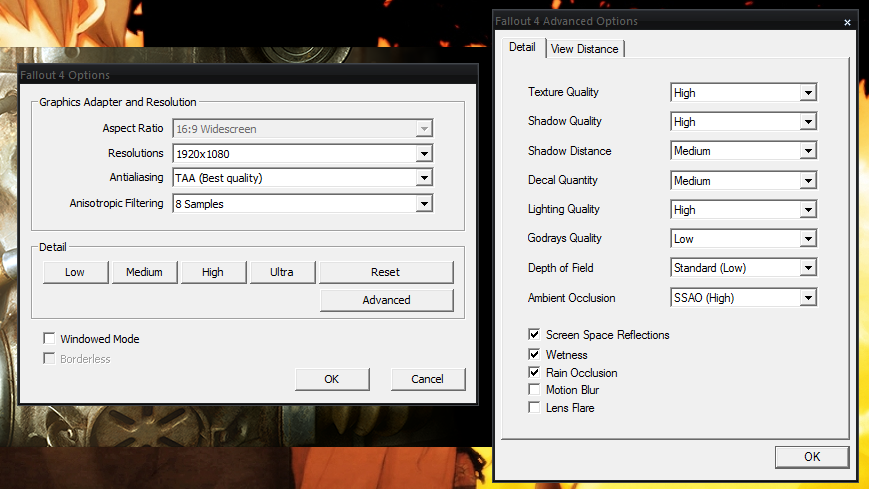Click the Borderless checkbox
The image size is (869, 489).
(49, 358)
